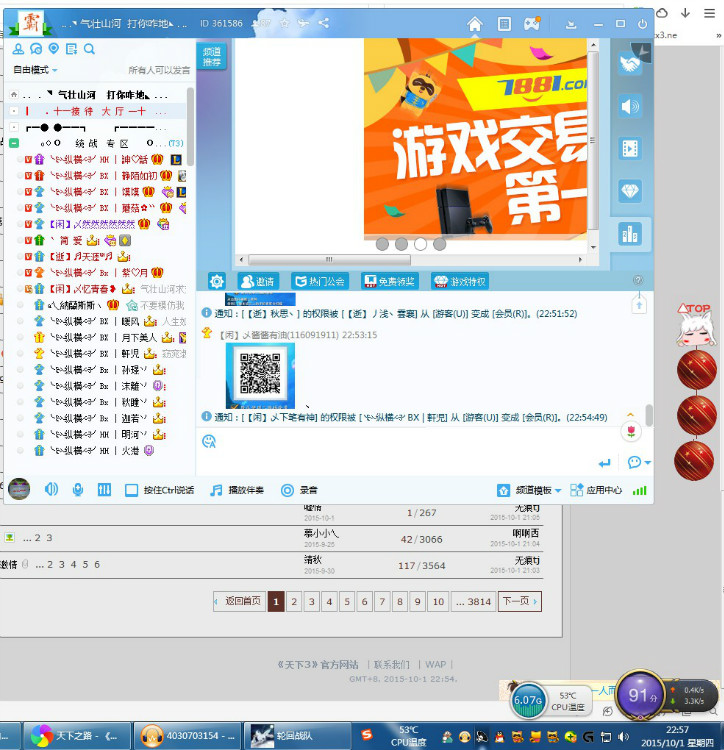Open the handshake icon in right sidebar
This screenshot has width=724, height=750.
(x=630, y=64)
